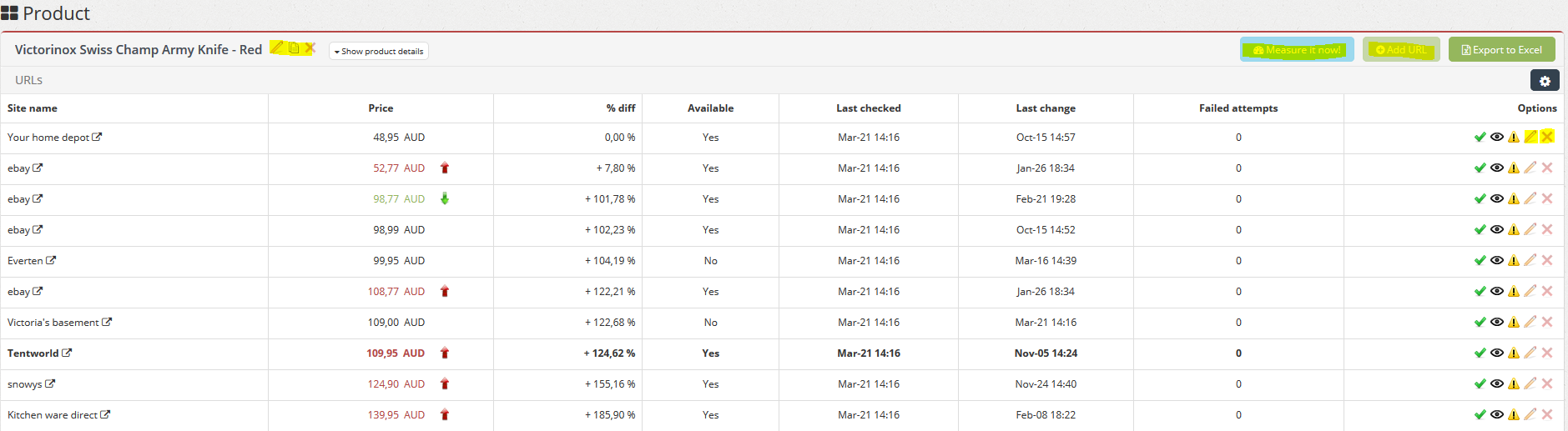Toggle eye icon for Your home depot

[x=1497, y=137]
